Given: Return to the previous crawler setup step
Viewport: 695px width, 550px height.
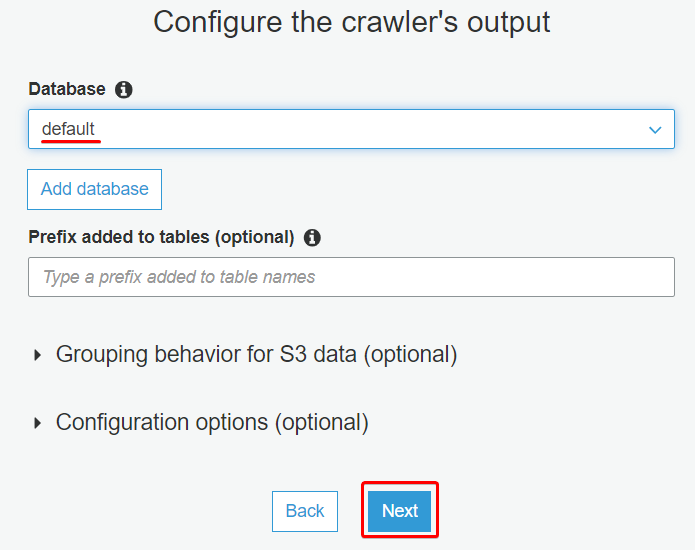Looking at the screenshot, I should click(305, 511).
